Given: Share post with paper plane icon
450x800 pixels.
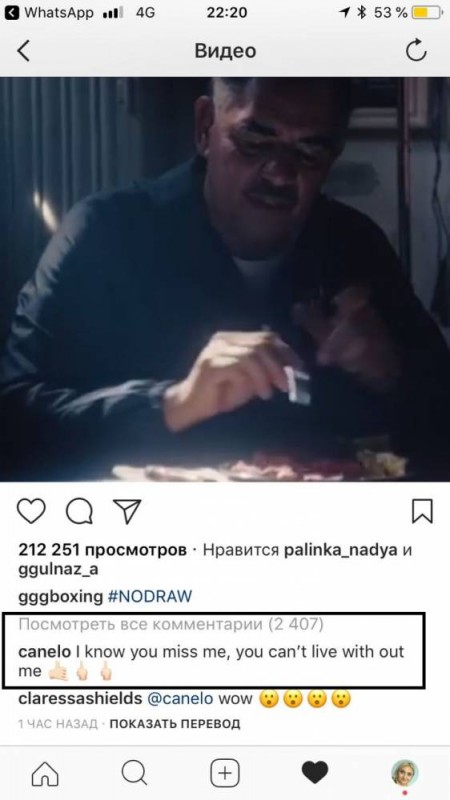Looking at the screenshot, I should (127, 511).
